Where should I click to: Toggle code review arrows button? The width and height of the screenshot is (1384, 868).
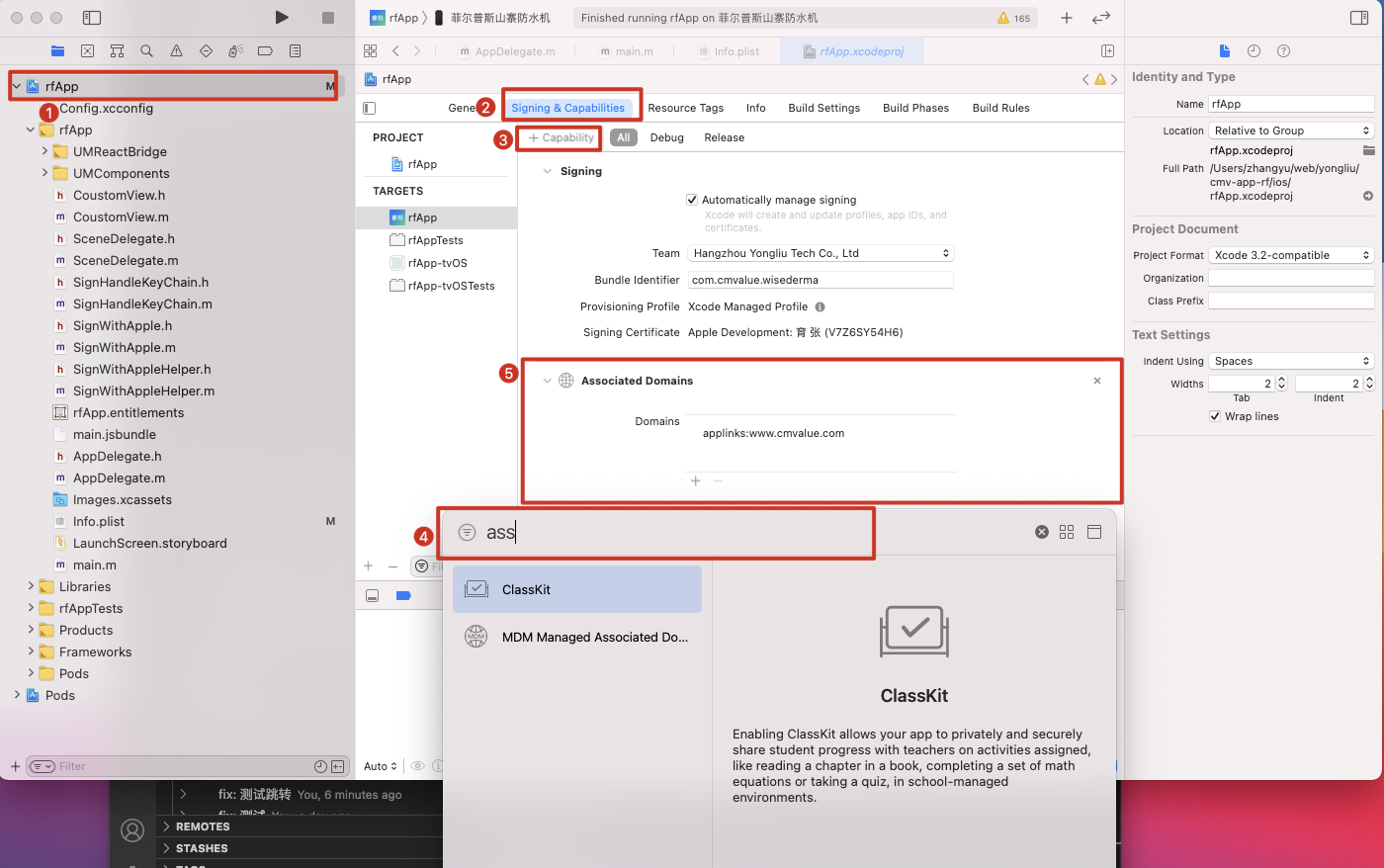1100,18
